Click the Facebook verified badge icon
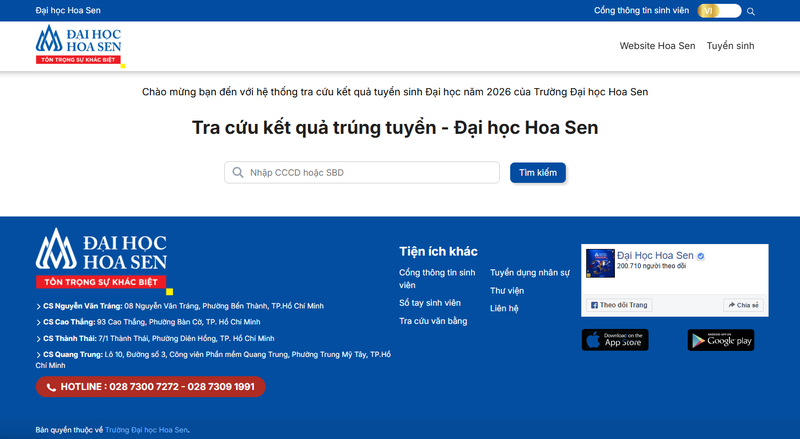The image size is (800, 439). tap(701, 256)
